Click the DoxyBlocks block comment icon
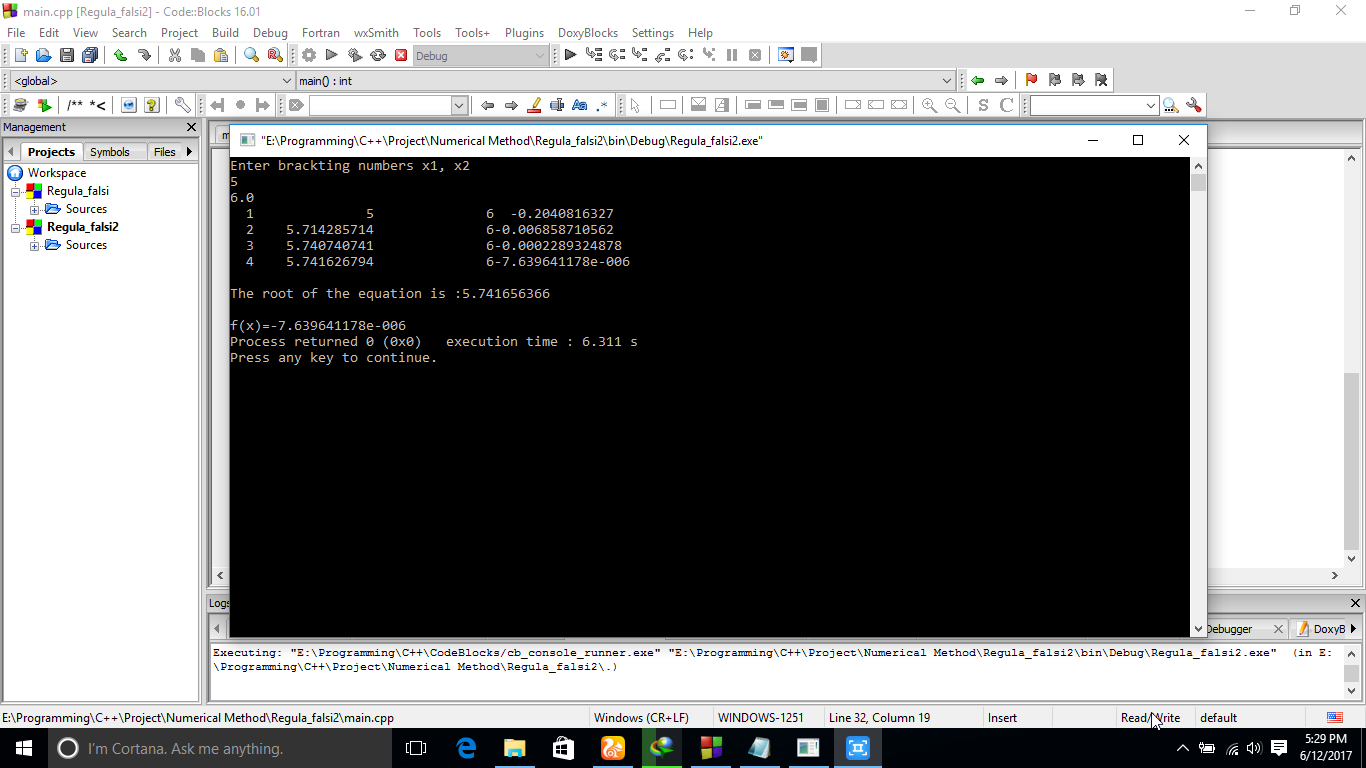Viewport: 1366px width, 768px height. [x=75, y=105]
